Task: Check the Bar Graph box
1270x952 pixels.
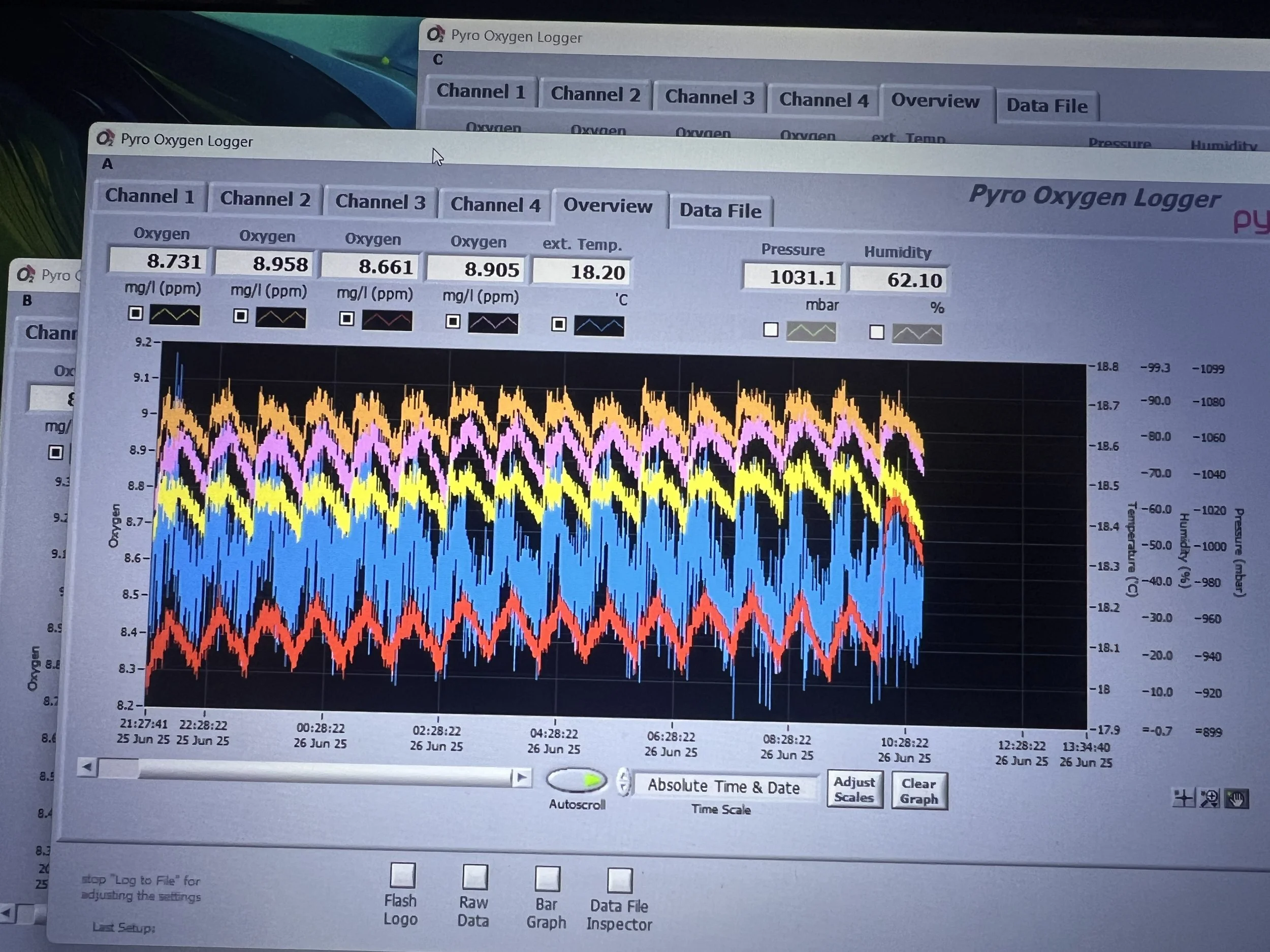Action: pyautogui.click(x=547, y=878)
